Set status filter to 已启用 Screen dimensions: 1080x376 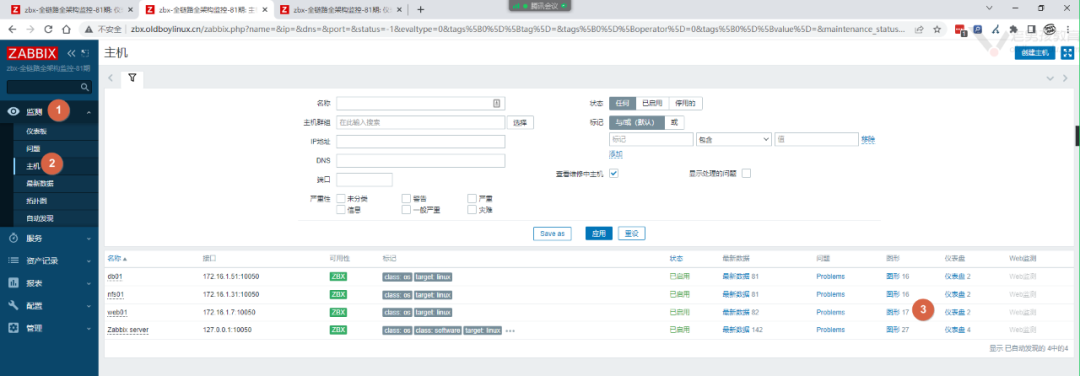pos(652,103)
